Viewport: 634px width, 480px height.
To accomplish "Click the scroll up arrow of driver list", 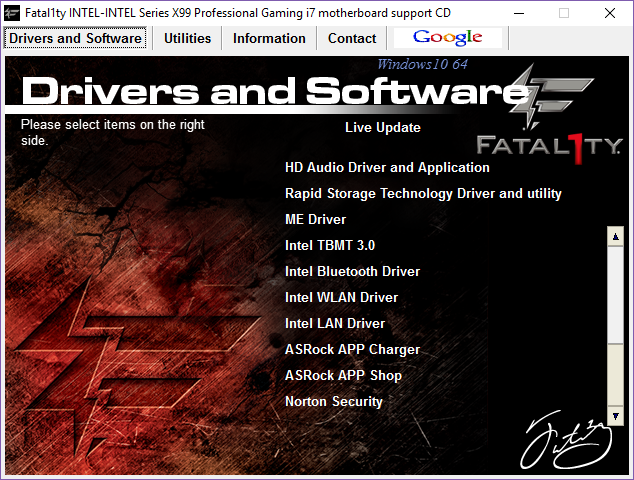I will [x=615, y=237].
